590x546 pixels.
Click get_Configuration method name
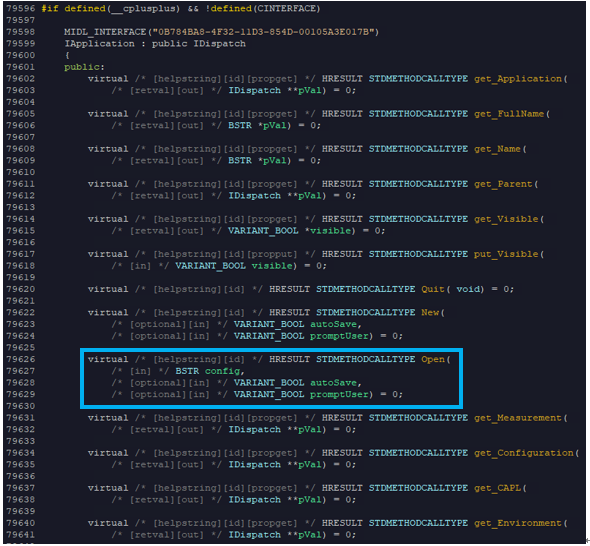(x=524, y=453)
